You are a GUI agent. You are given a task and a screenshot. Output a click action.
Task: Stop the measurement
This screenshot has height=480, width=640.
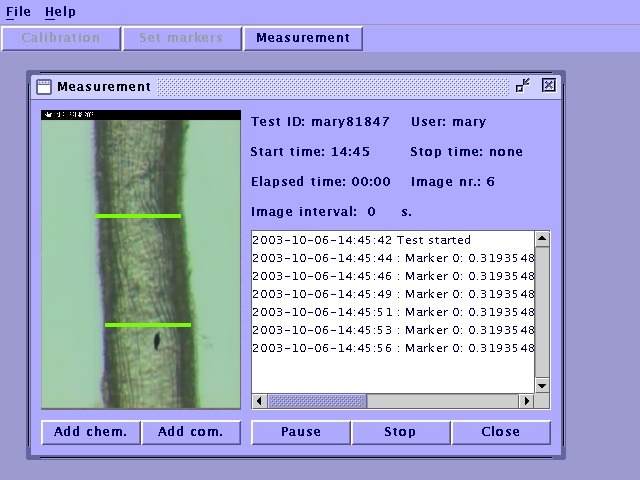400,432
